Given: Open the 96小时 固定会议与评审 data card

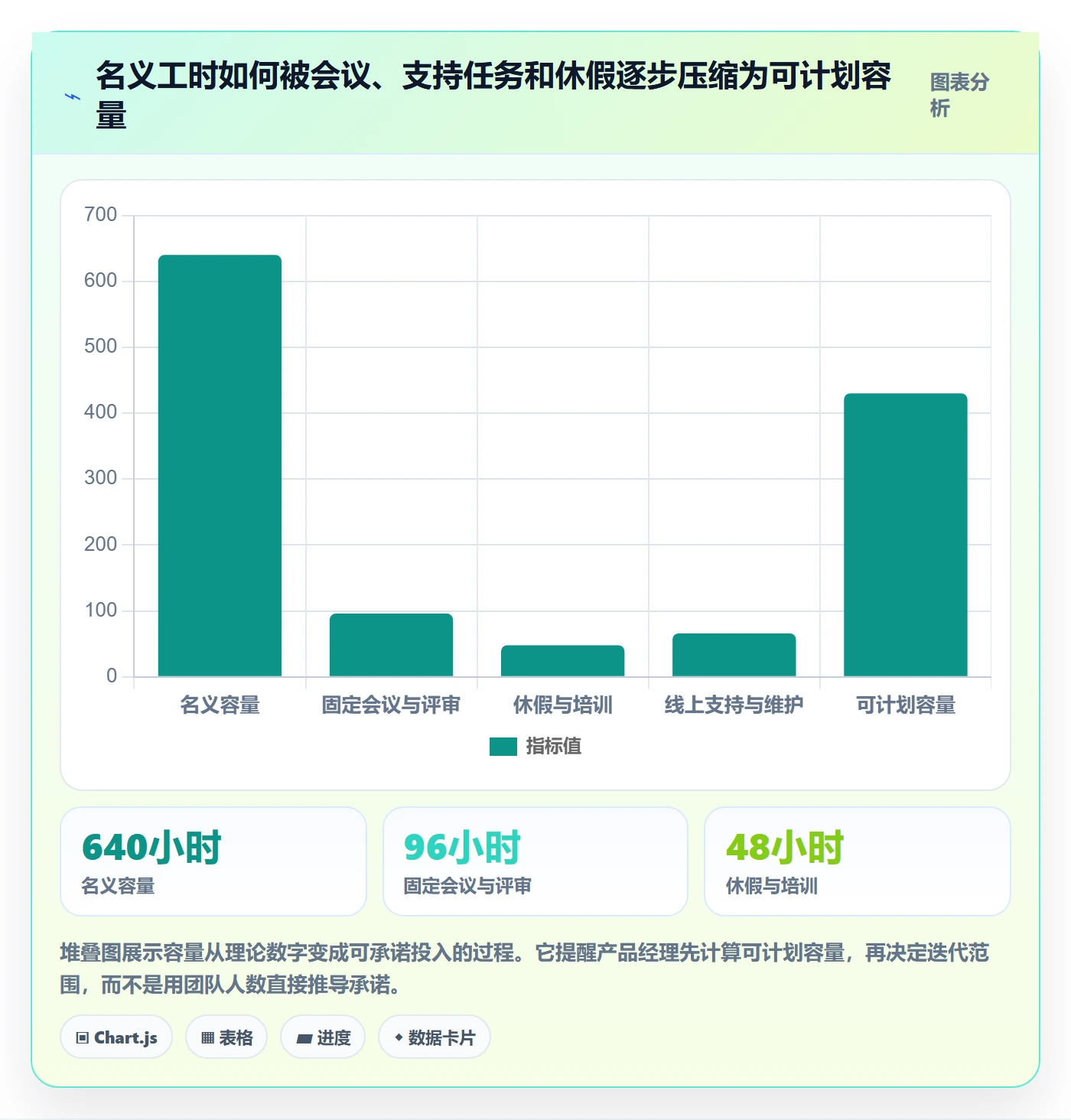Looking at the screenshot, I should click(535, 861).
